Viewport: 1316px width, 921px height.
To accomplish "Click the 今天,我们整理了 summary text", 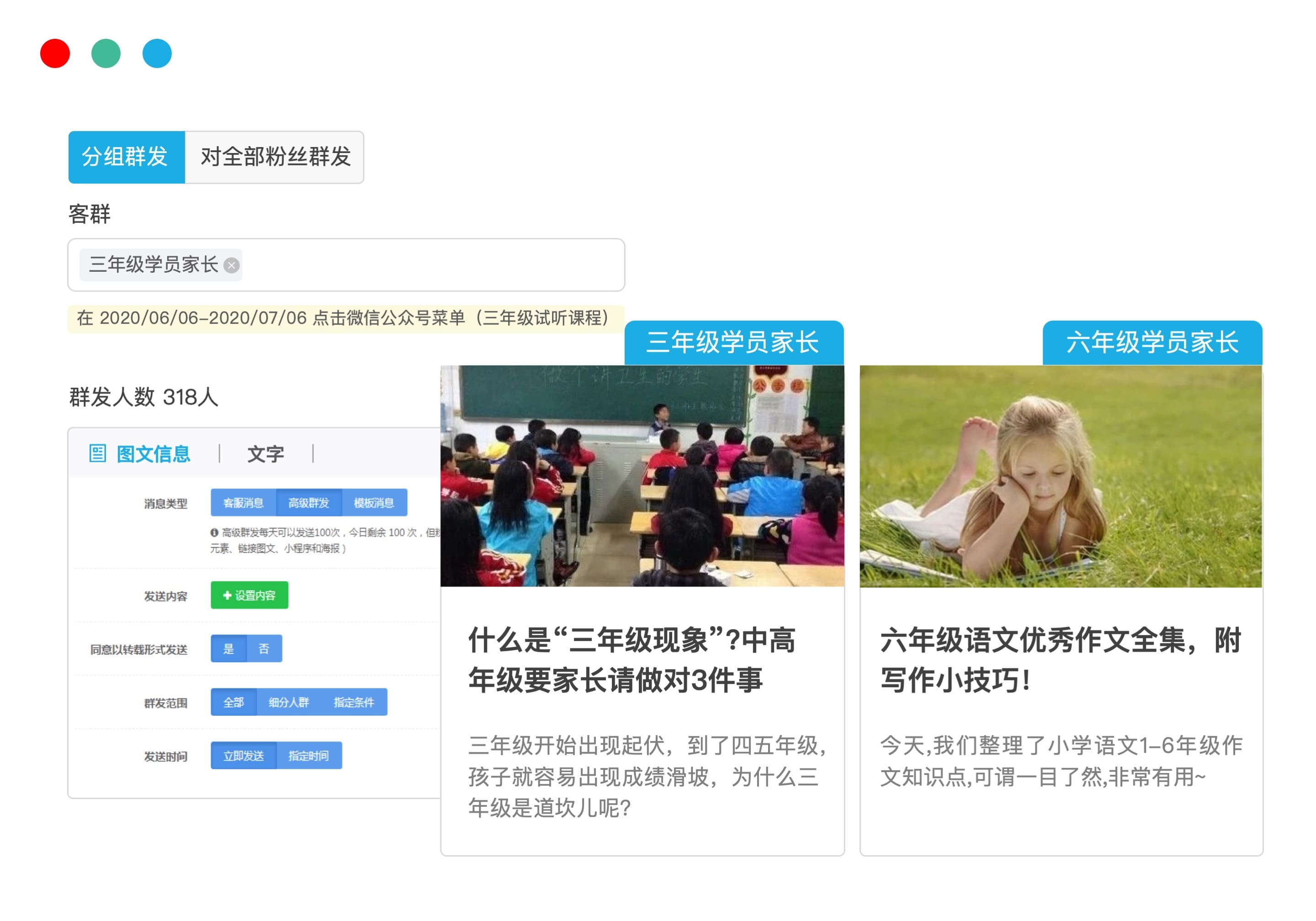I will coord(1061,761).
